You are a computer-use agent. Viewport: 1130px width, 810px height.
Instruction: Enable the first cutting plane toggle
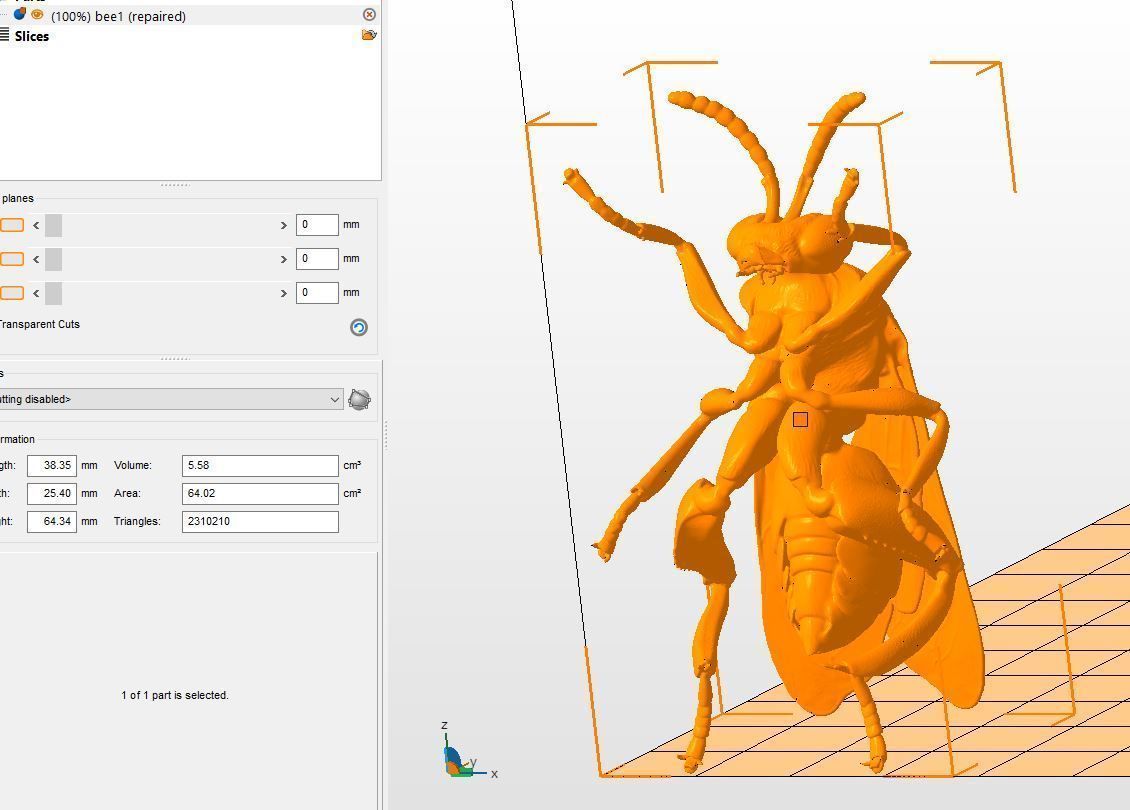[11, 225]
